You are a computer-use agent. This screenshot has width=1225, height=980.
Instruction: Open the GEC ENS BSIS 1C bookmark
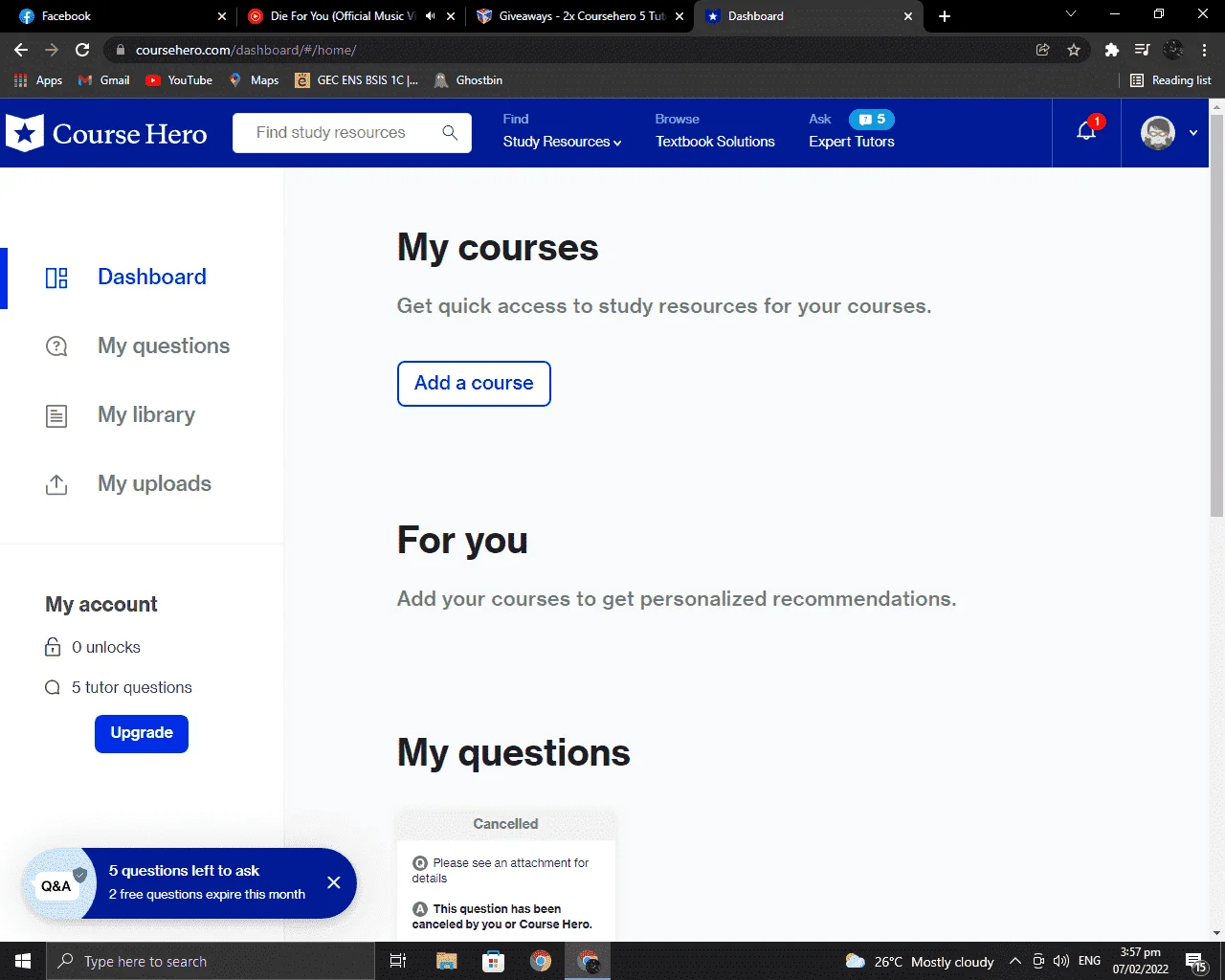click(357, 80)
